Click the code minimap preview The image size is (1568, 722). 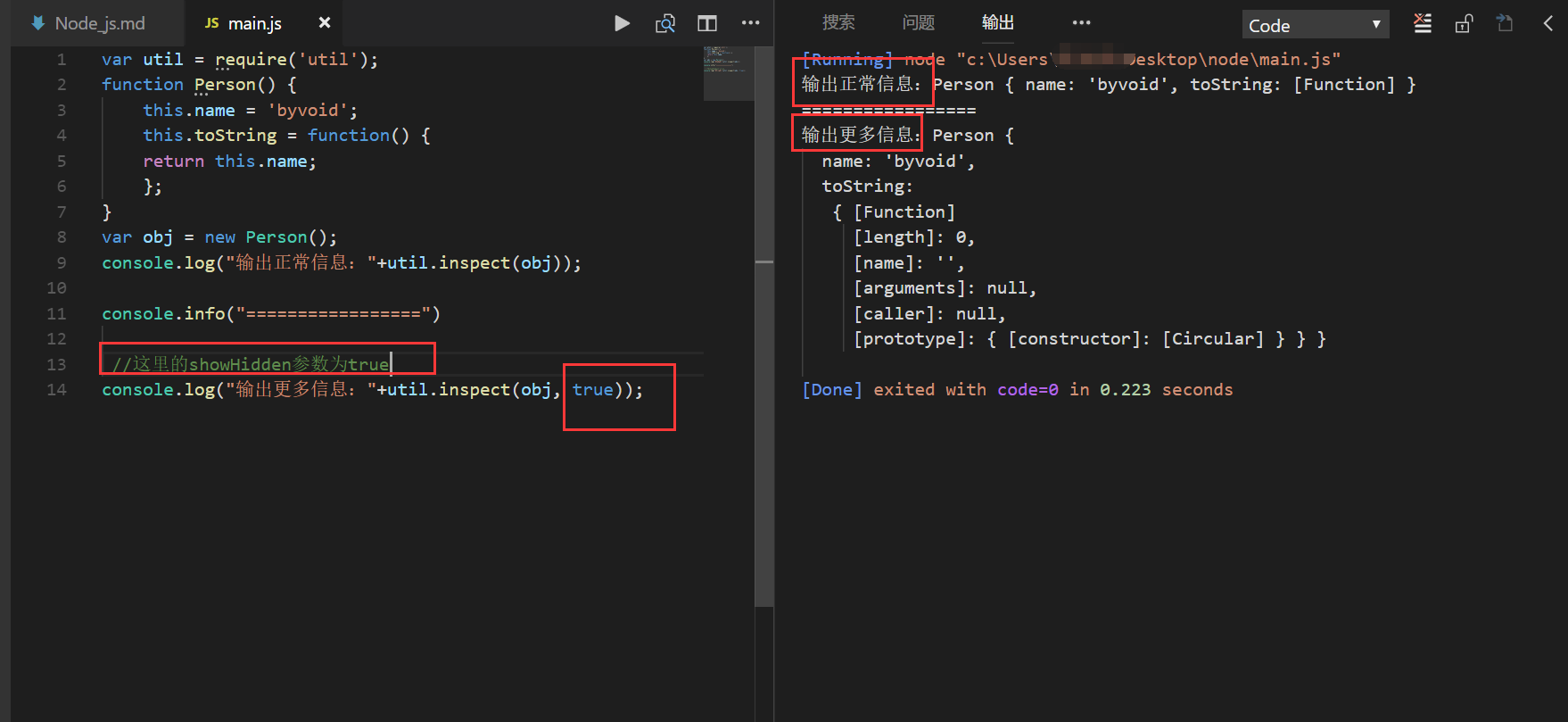(x=728, y=71)
